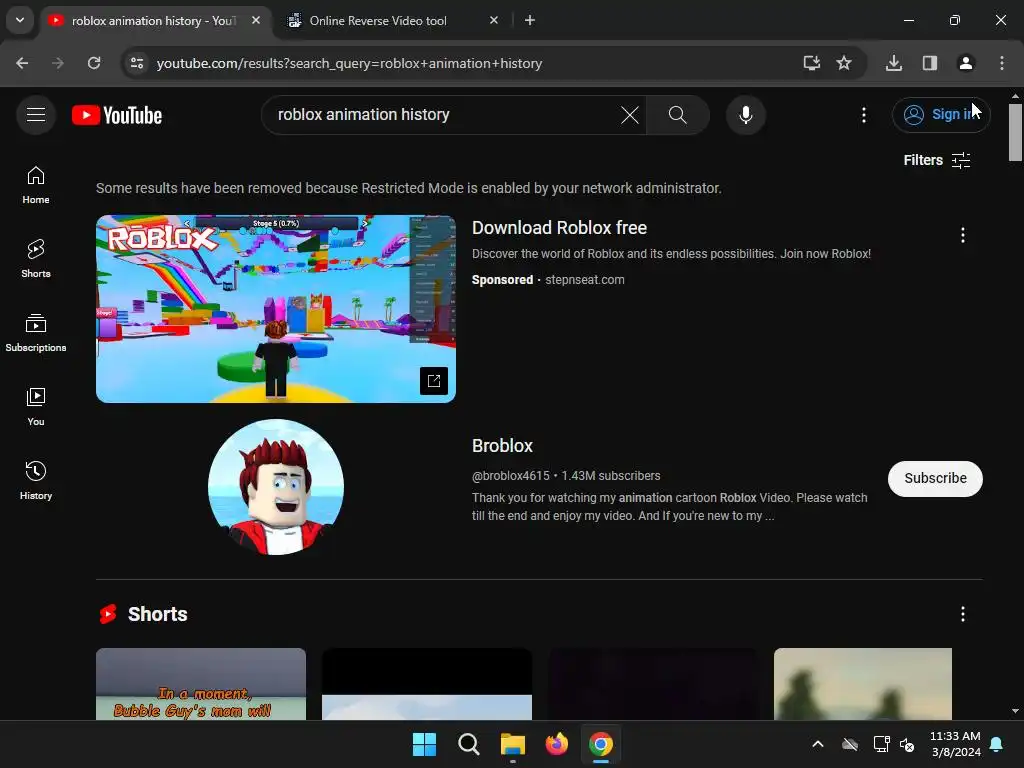The width and height of the screenshot is (1024, 768).
Task: Open the 'Download Roblox free' ad title
Action: 559,228
